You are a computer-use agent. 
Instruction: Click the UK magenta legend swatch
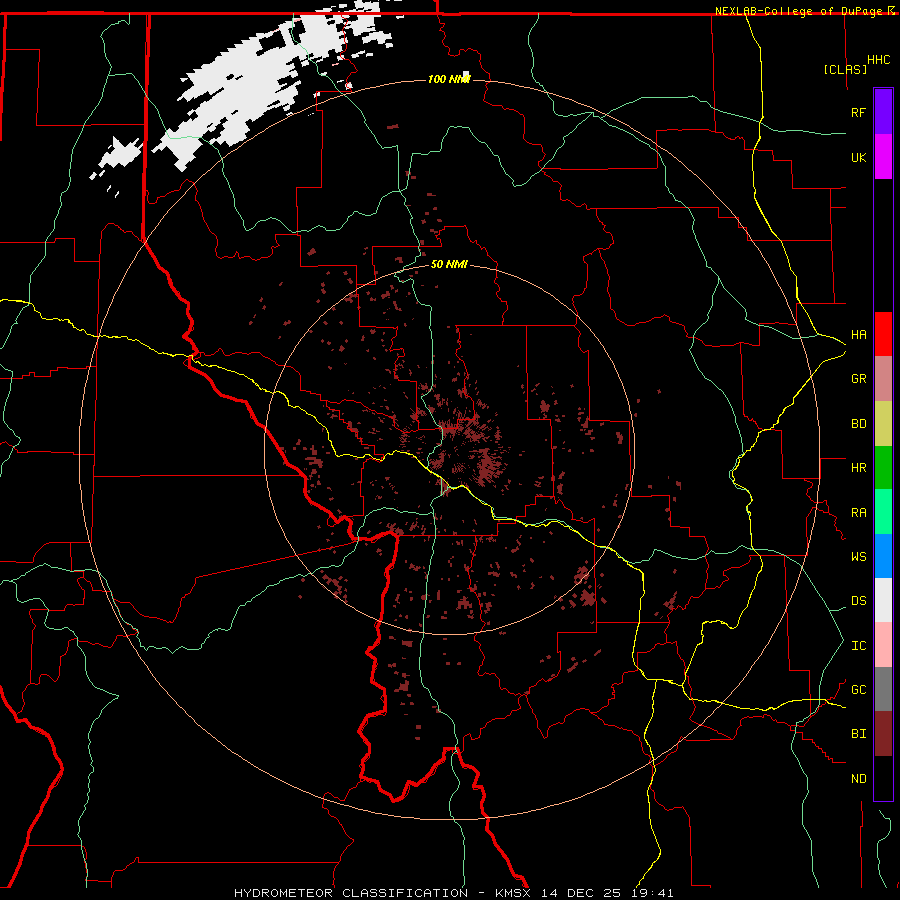click(883, 157)
